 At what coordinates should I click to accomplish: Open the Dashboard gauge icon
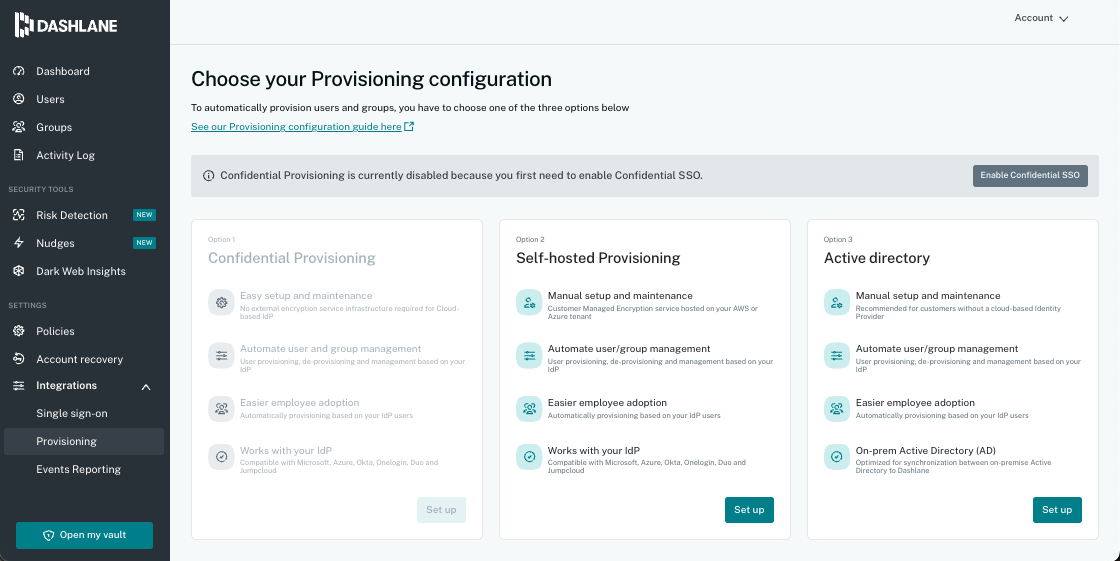(x=18, y=71)
